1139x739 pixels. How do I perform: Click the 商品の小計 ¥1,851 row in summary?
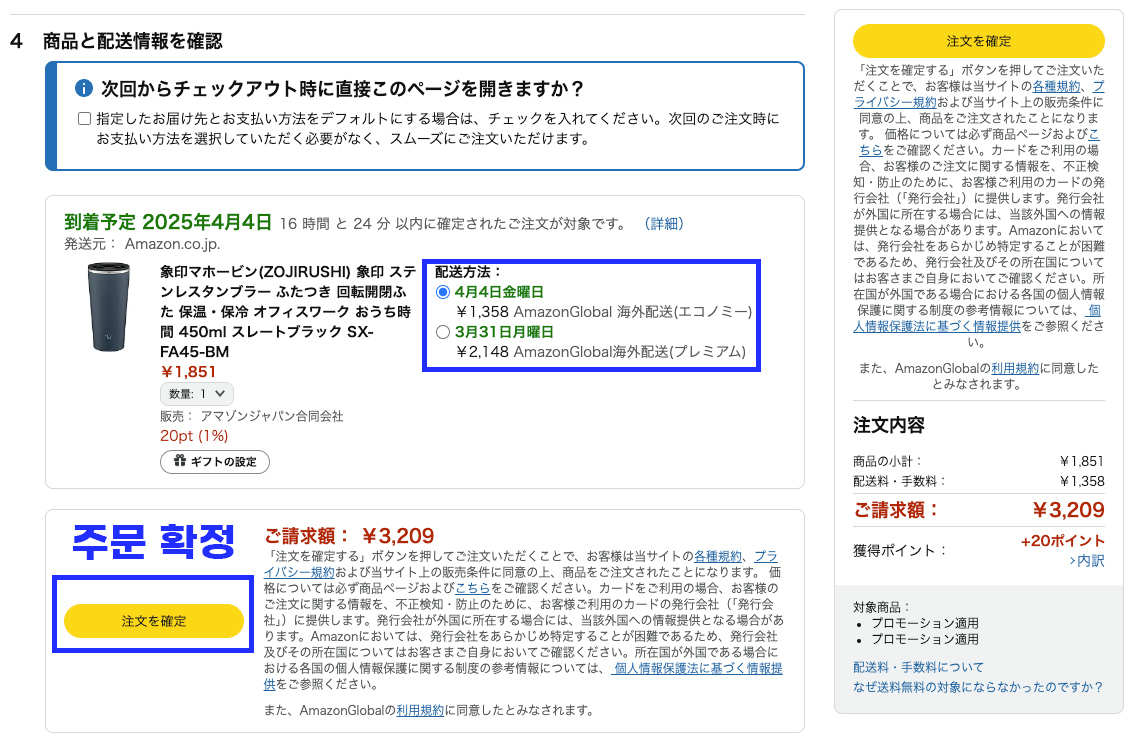978,461
